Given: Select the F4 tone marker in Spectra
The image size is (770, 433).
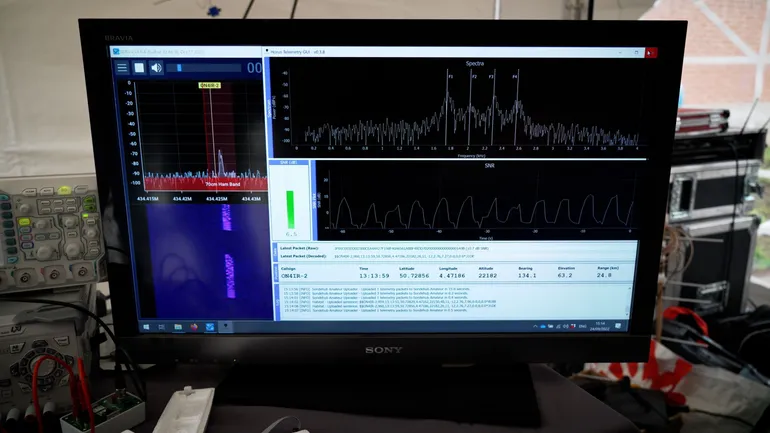Looking at the screenshot, I should pyautogui.click(x=516, y=76).
